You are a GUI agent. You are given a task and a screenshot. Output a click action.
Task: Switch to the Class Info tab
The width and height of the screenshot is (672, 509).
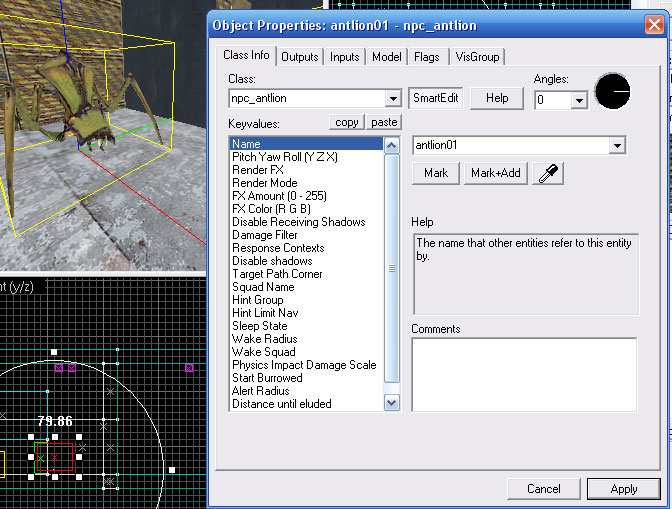tap(246, 55)
